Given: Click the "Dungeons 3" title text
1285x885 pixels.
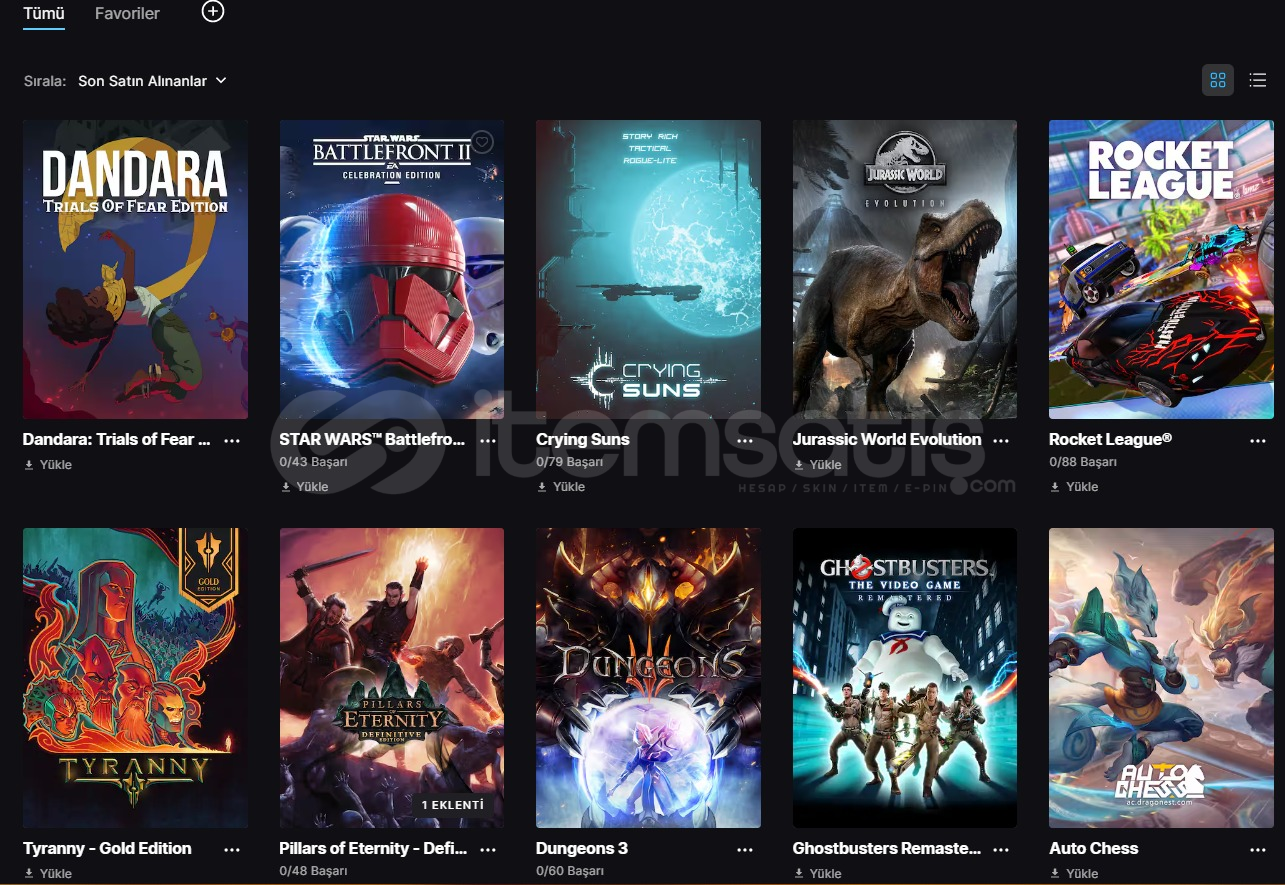Looking at the screenshot, I should pyautogui.click(x=582, y=849).
